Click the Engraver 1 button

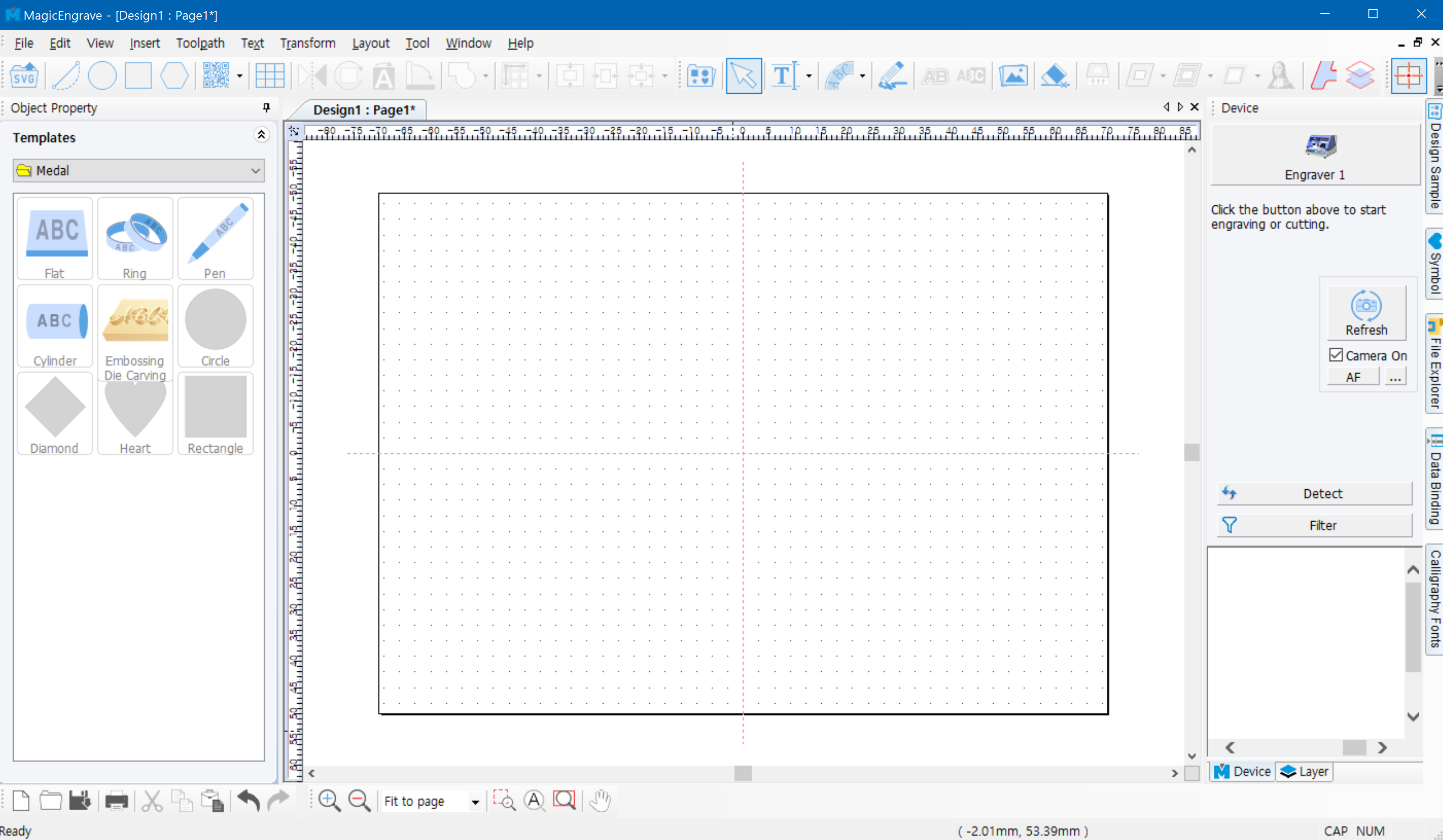pyautogui.click(x=1315, y=155)
